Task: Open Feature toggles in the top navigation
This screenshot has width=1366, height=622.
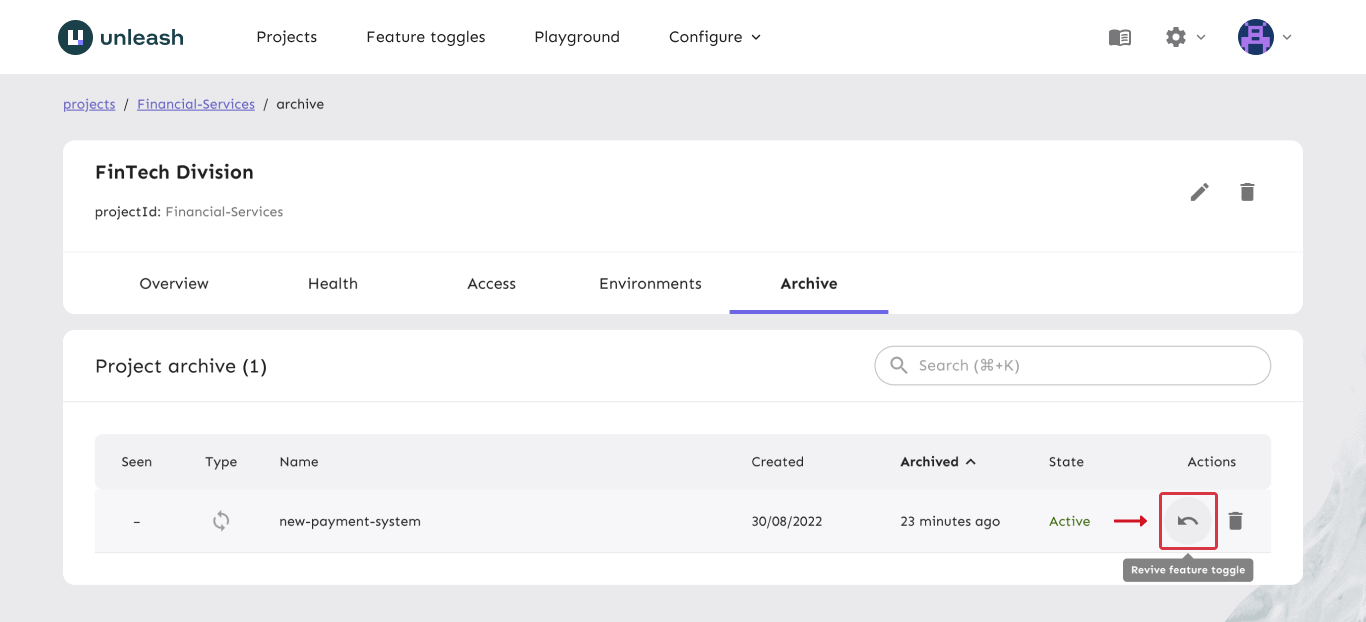Action: pyautogui.click(x=426, y=37)
